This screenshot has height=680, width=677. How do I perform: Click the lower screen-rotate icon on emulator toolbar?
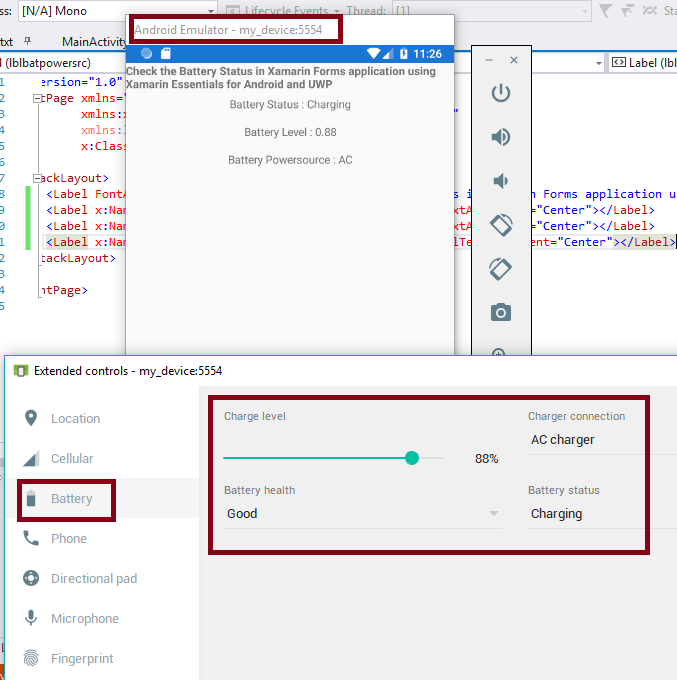tap(500, 269)
